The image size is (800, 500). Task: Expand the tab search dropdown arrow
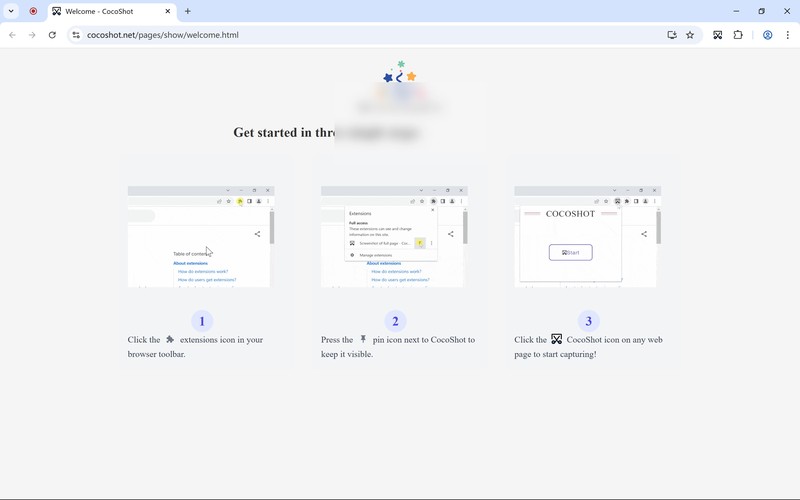click(x=11, y=11)
